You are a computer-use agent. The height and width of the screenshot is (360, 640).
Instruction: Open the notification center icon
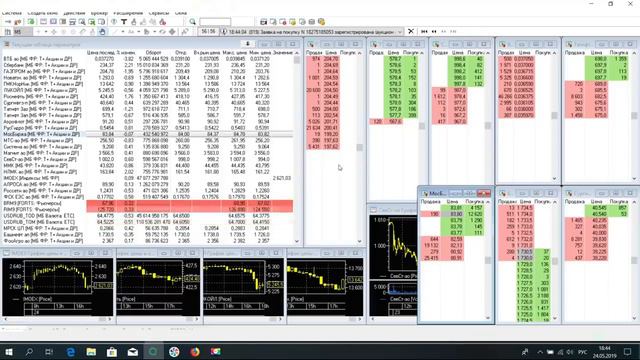click(627, 351)
